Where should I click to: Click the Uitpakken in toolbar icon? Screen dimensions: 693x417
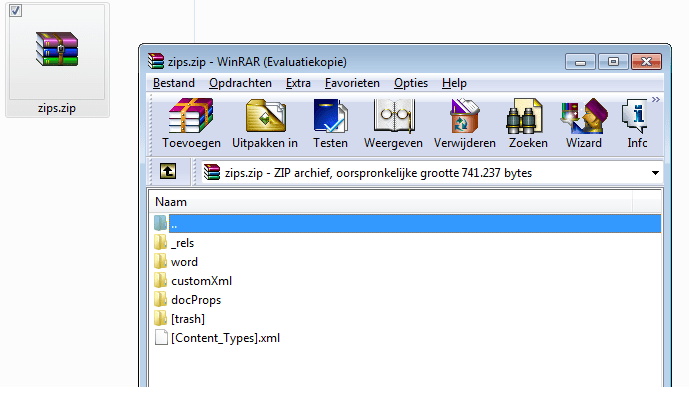pos(265,123)
